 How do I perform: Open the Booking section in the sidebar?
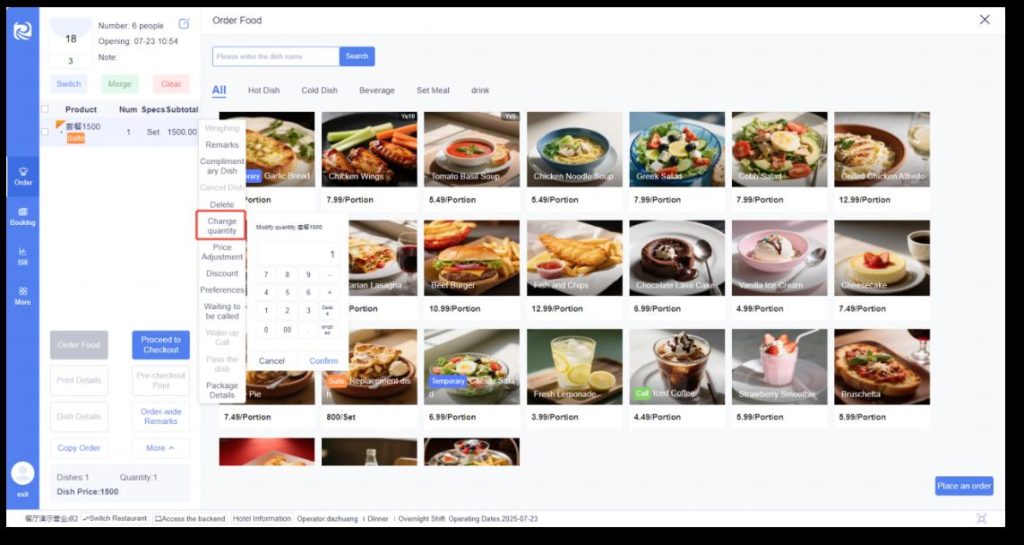click(x=23, y=217)
